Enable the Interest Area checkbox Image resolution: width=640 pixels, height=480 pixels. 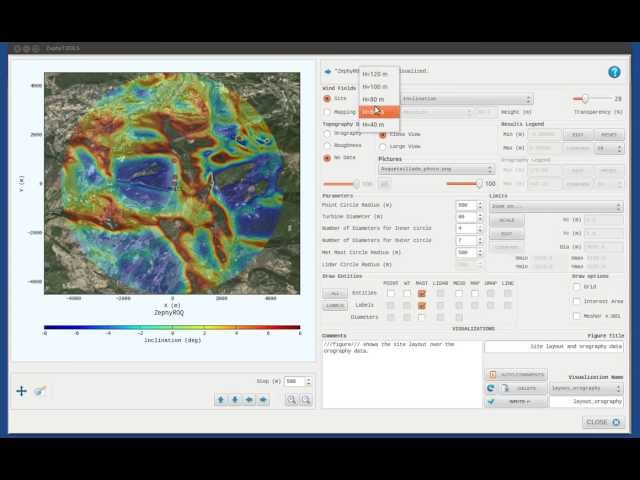click(576, 301)
